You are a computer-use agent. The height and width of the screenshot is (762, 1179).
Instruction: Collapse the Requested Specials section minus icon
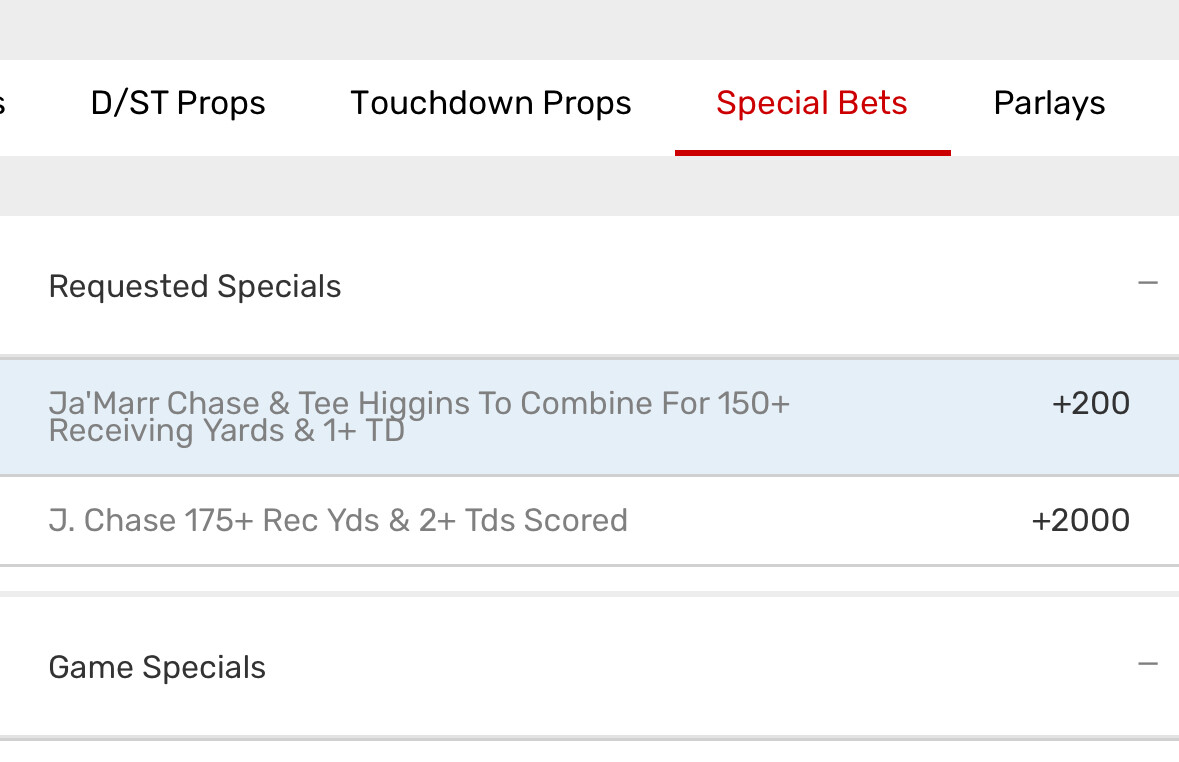1147,284
